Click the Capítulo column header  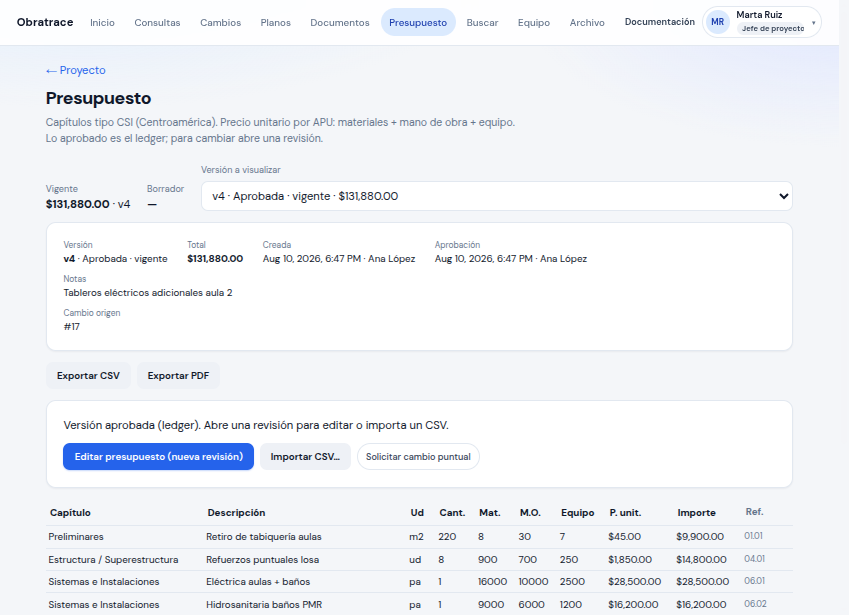[70, 513]
